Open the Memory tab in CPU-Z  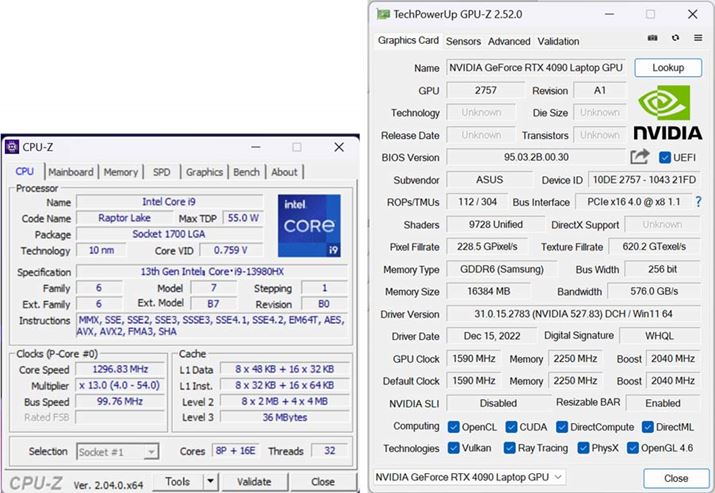pos(121,172)
